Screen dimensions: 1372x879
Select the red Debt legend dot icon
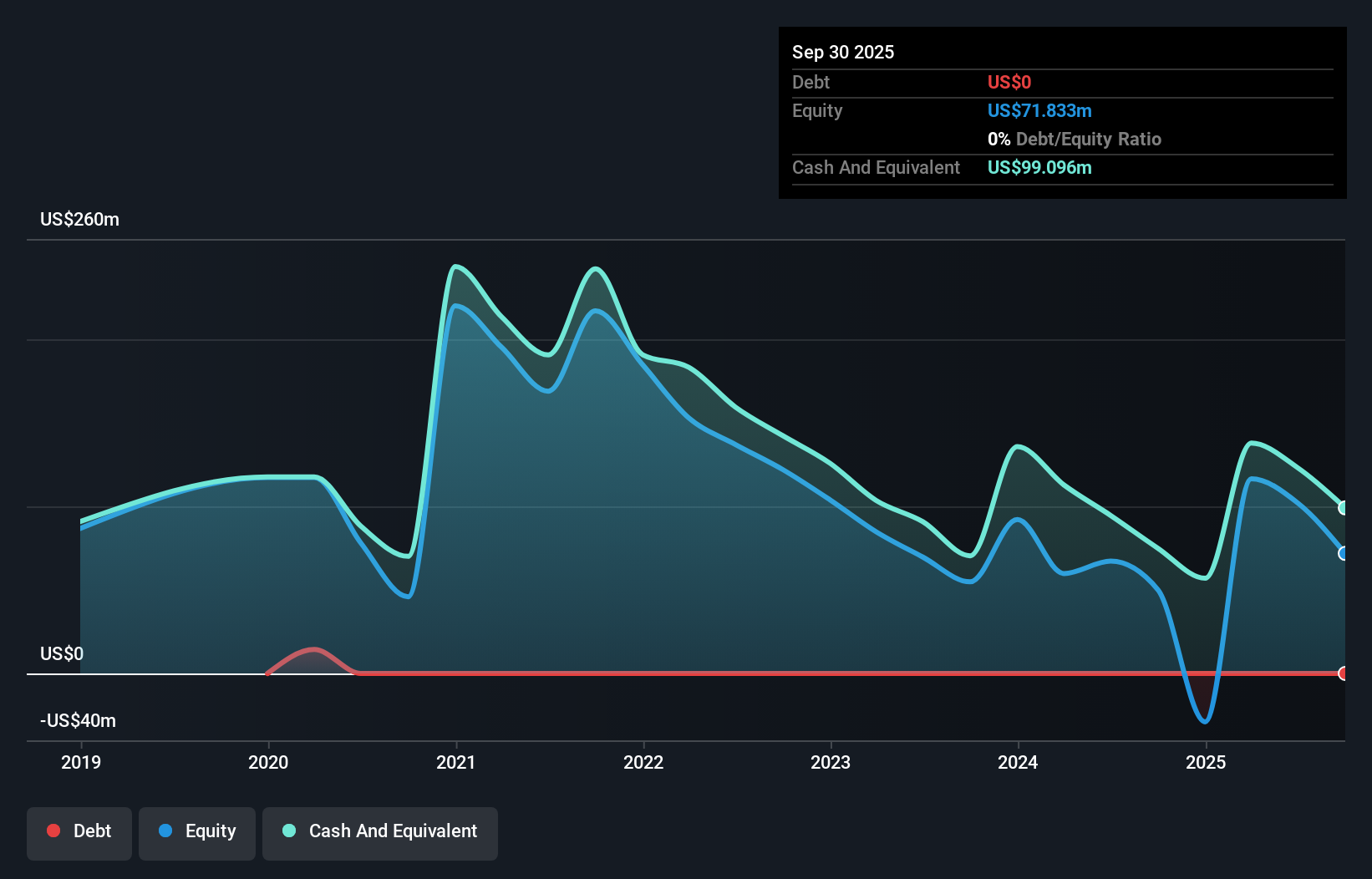pos(53,831)
